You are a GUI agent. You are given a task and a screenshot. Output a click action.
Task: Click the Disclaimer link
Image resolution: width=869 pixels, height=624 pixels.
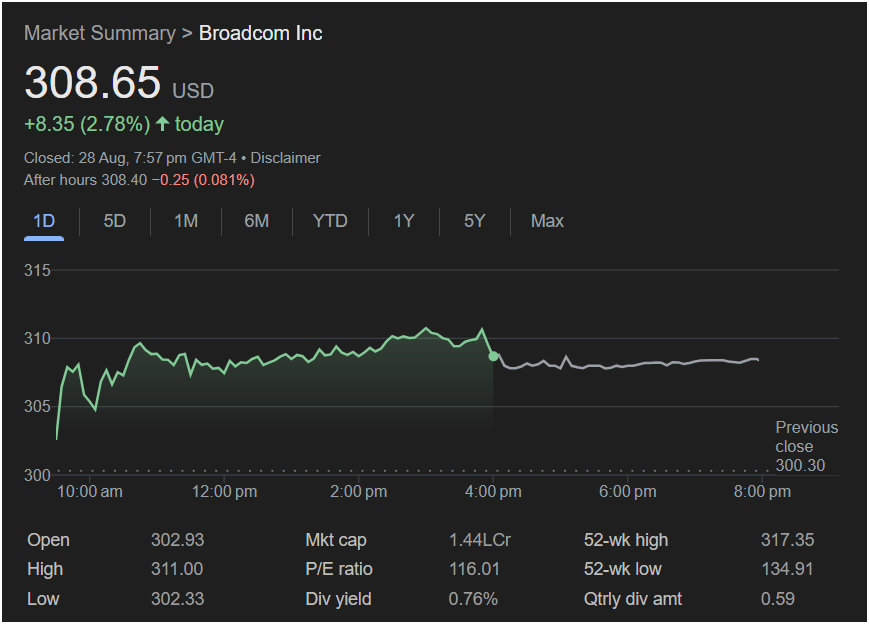click(x=285, y=158)
